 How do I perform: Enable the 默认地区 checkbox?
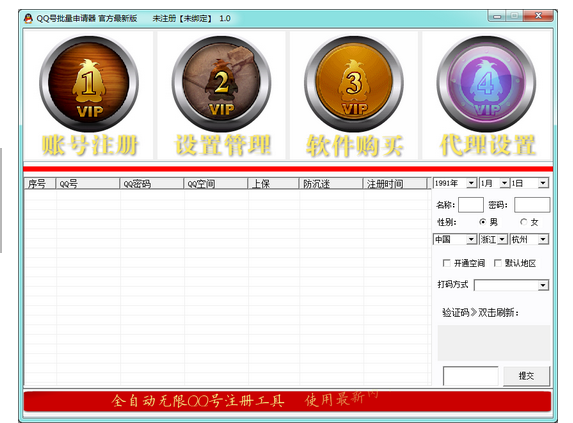pos(497,263)
